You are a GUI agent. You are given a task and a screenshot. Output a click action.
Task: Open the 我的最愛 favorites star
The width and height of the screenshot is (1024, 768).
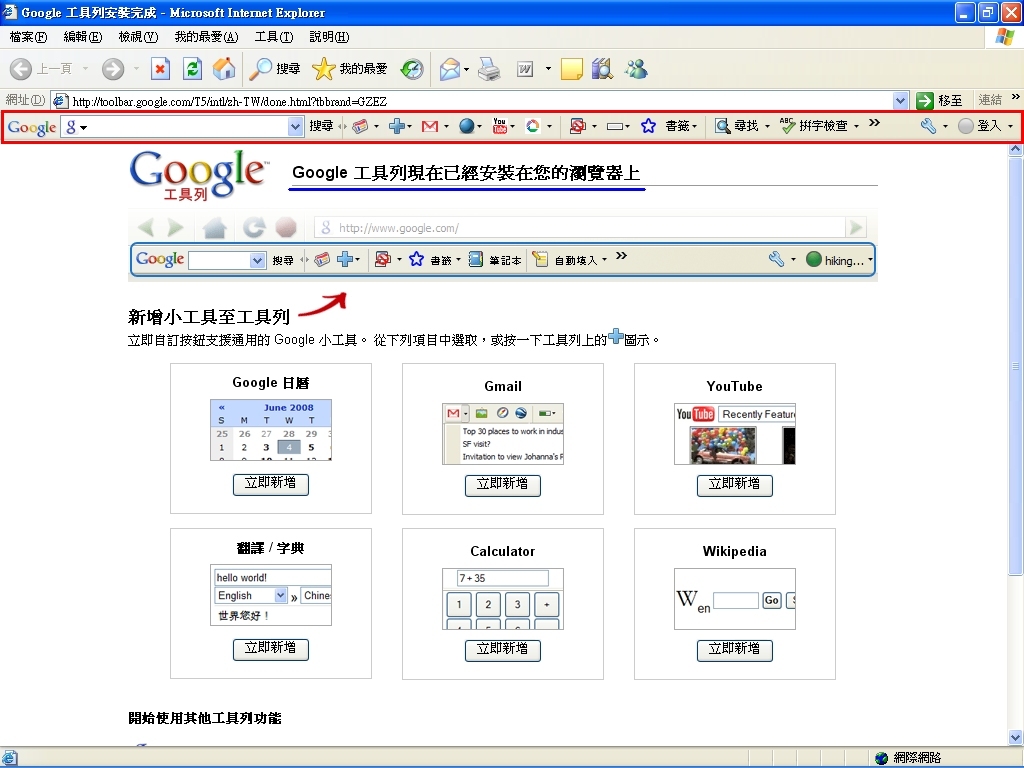click(349, 69)
